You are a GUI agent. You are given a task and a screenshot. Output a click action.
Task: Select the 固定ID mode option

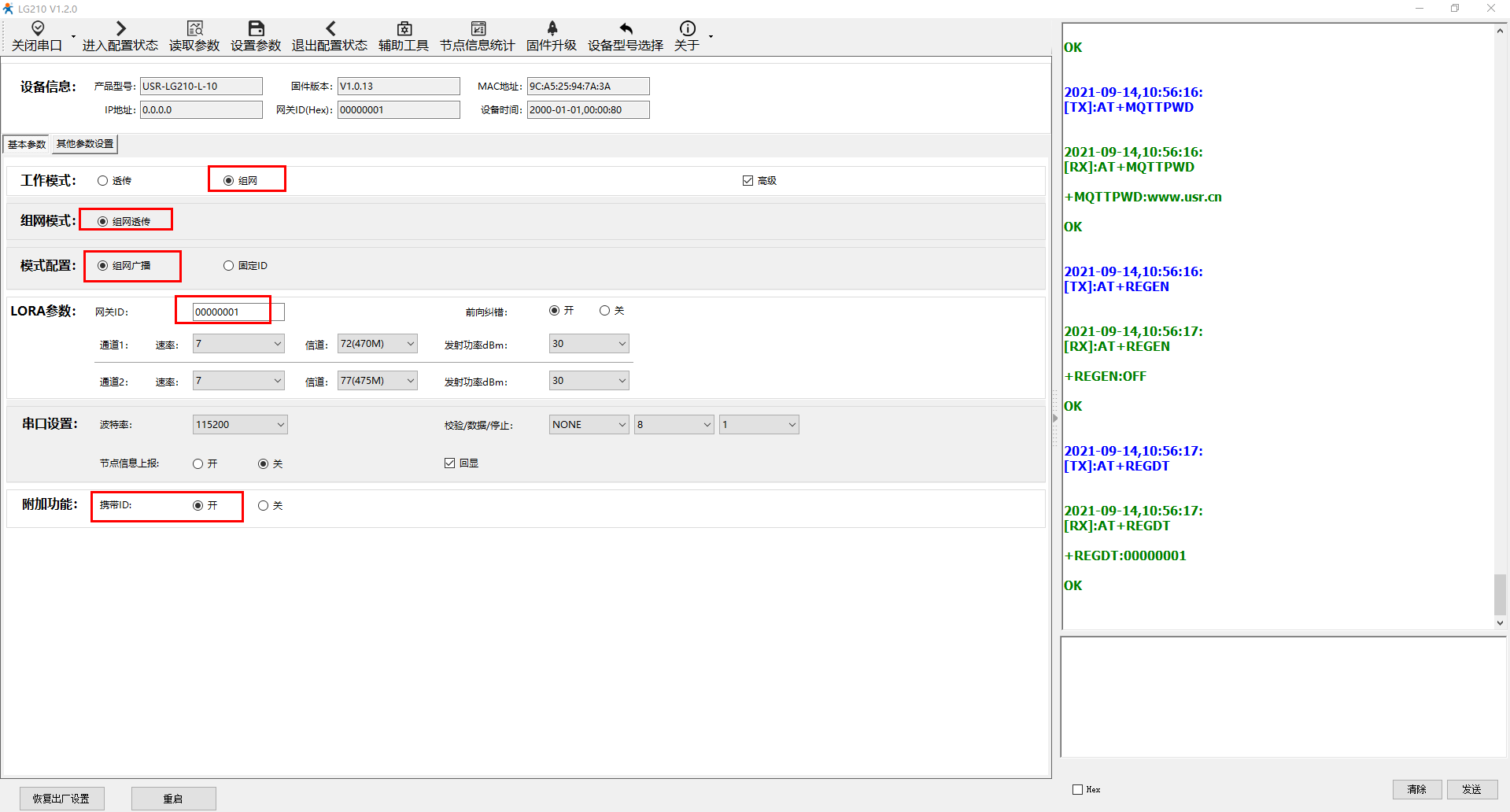(x=229, y=266)
